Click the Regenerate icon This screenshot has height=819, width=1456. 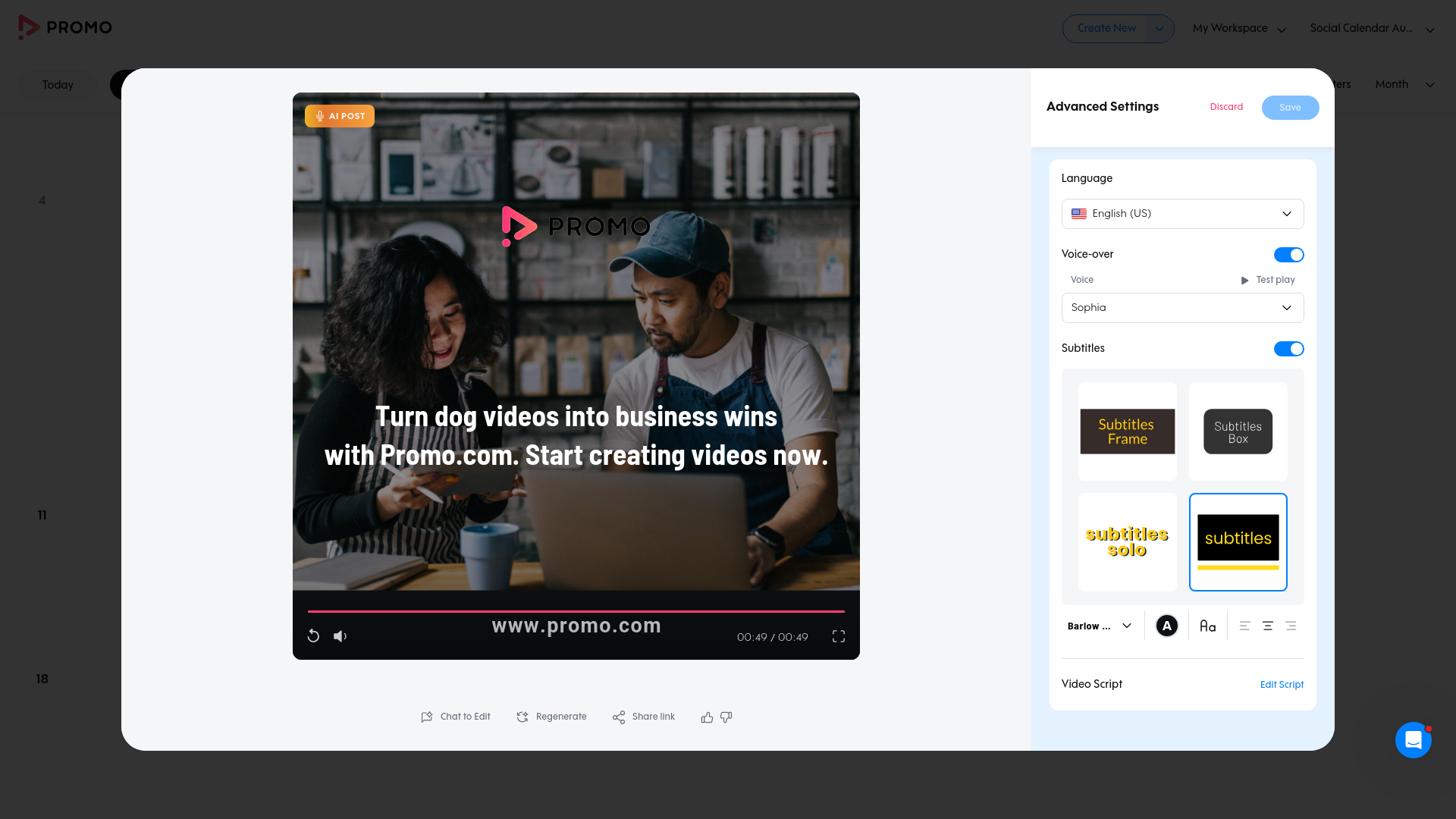pyautogui.click(x=522, y=717)
